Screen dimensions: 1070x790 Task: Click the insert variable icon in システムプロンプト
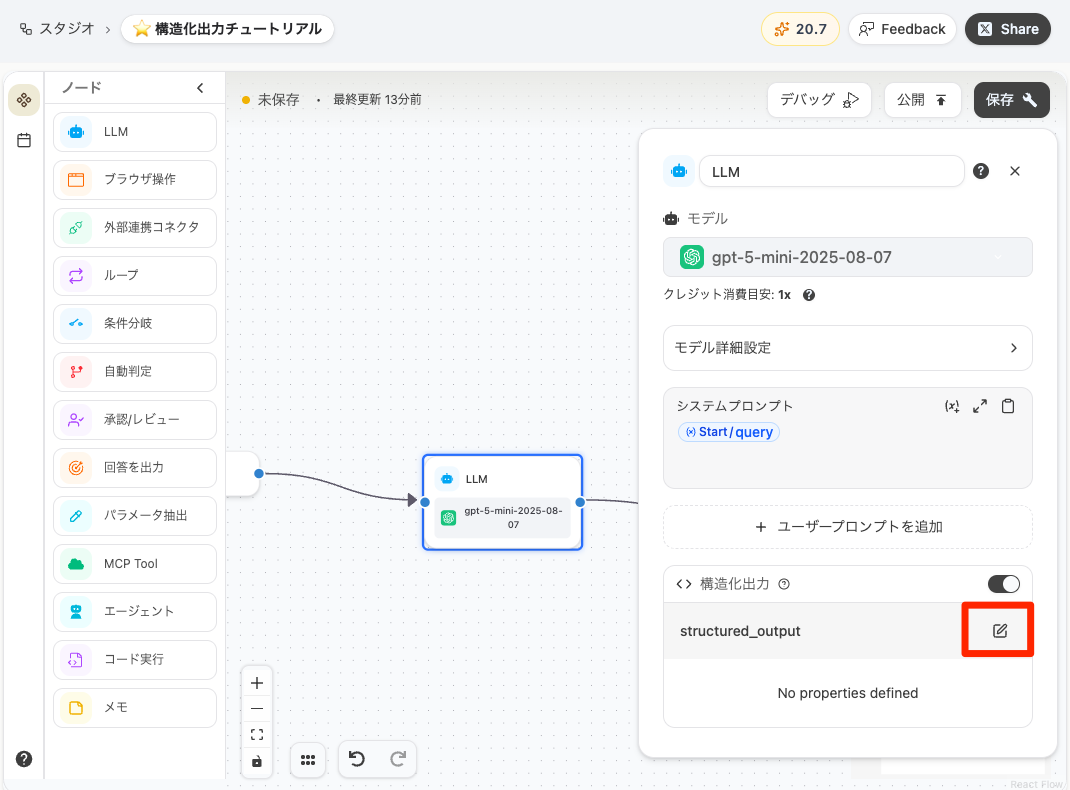[952, 406]
